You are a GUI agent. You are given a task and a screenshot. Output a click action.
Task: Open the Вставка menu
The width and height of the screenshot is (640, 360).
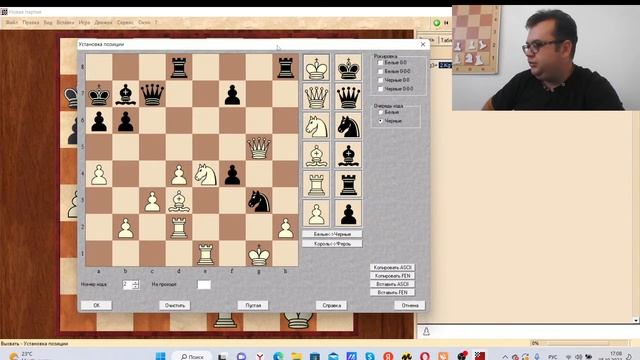pos(65,22)
